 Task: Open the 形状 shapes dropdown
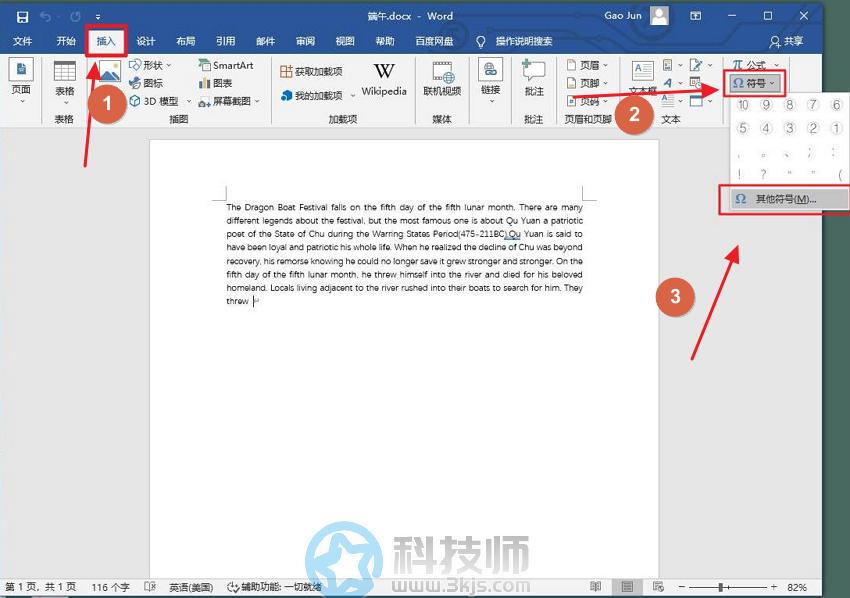coord(150,65)
